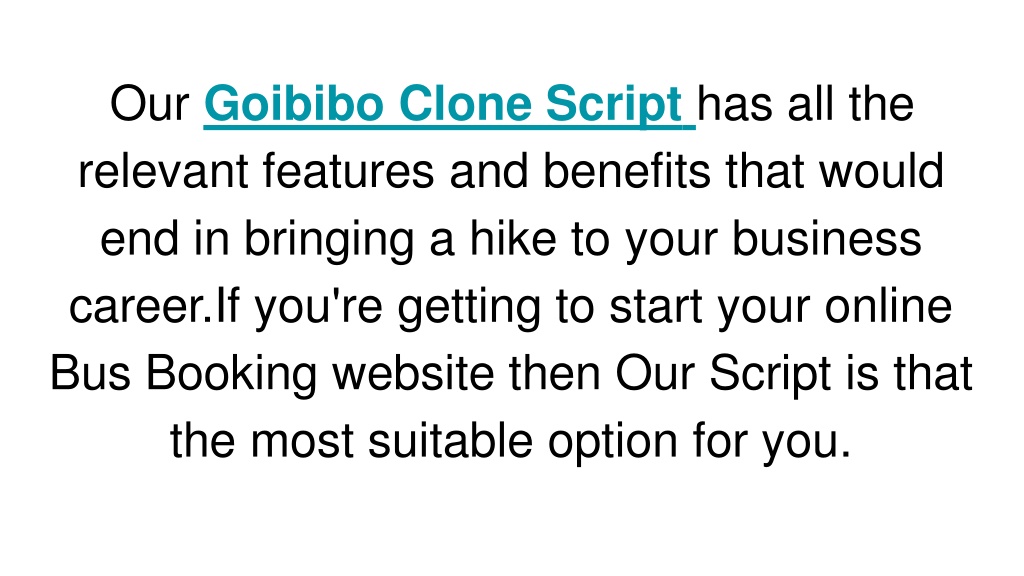1024x576 pixels.
Task: Click the word "online" in the paragraph
Action: pos(888,306)
